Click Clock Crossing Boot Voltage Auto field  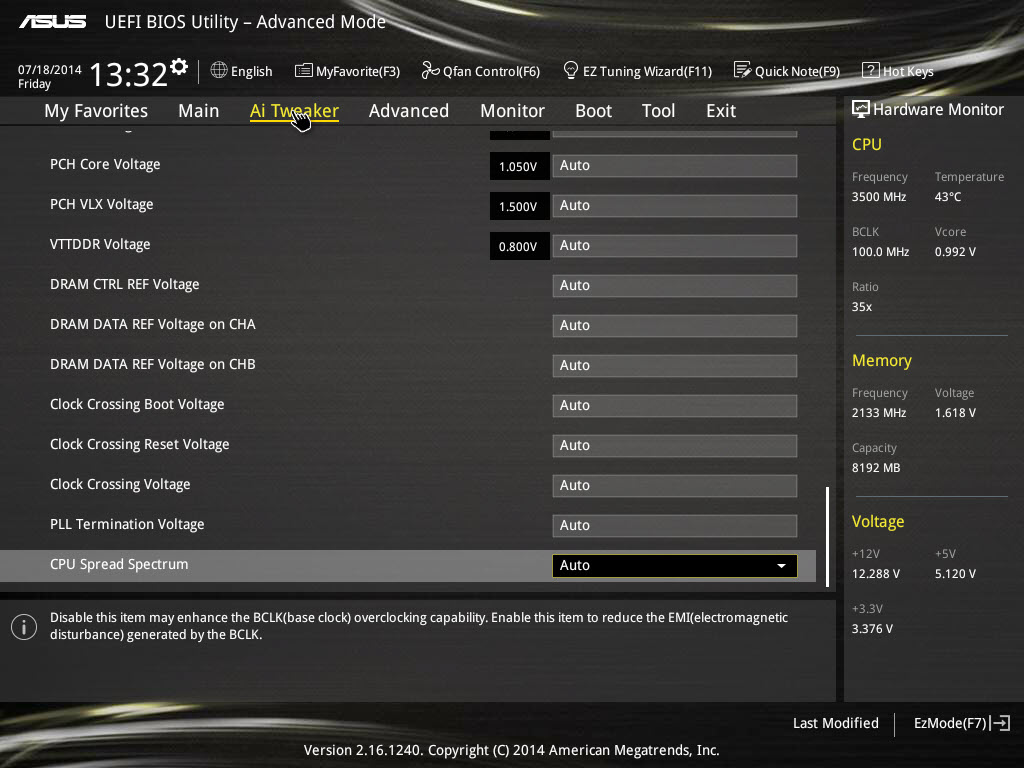[x=675, y=406]
